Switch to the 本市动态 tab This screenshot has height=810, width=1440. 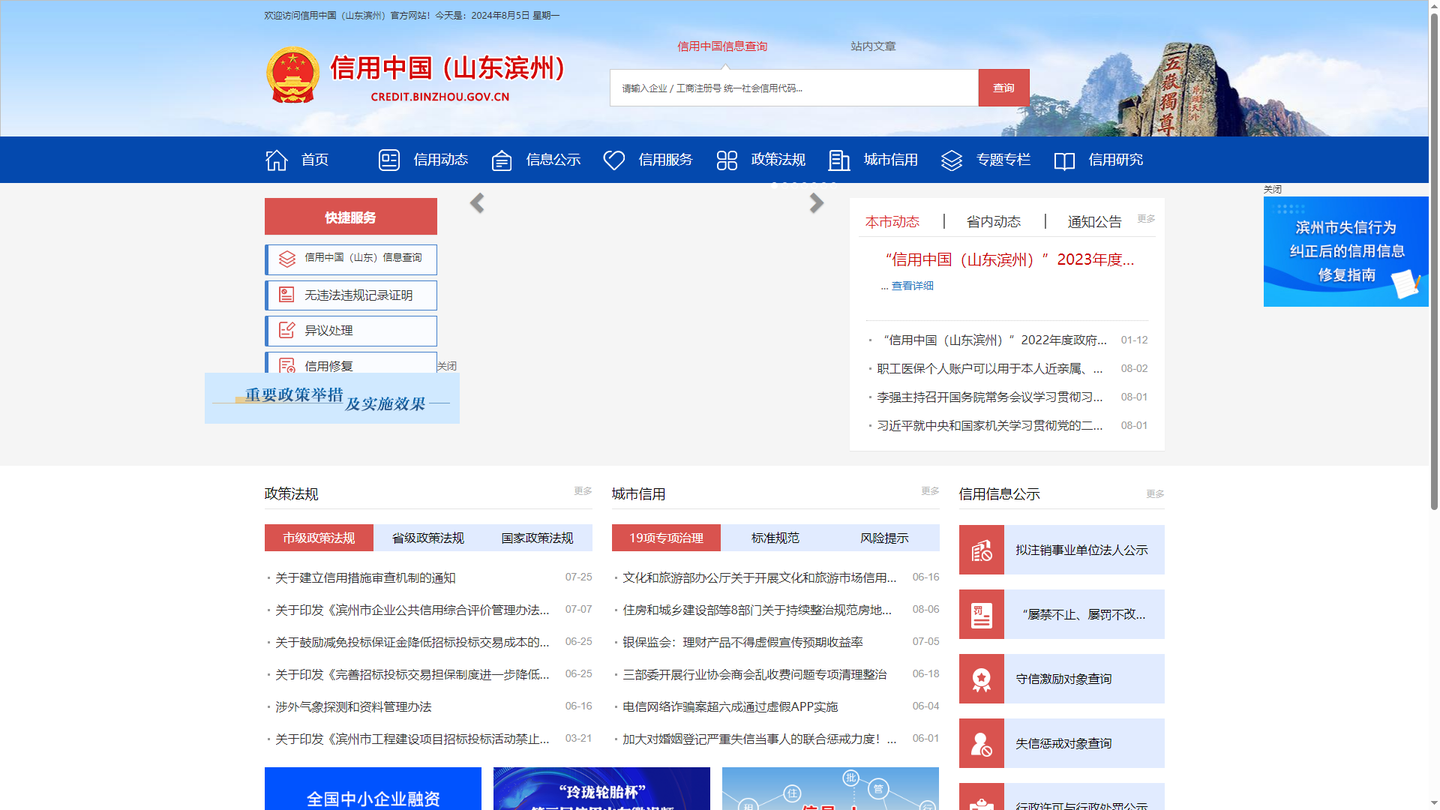tap(892, 221)
